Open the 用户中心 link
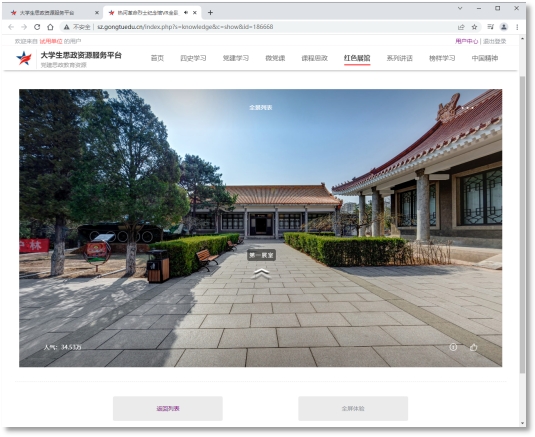The image size is (535, 437). point(466,41)
